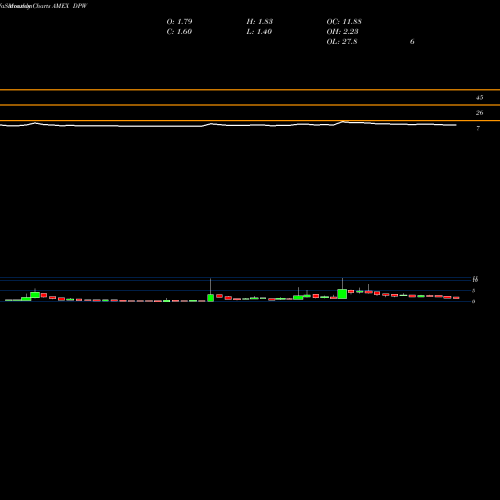Click the '0' price axis label

[473, 301]
